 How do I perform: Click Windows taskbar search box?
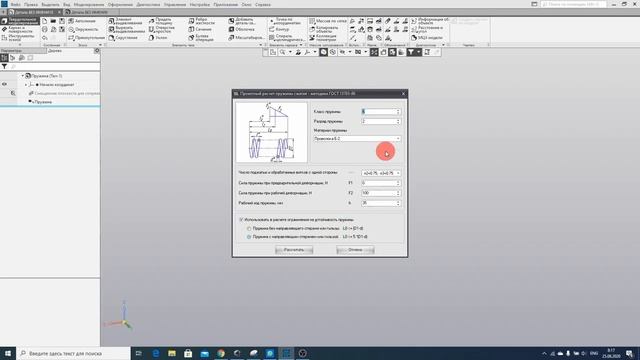73,353
